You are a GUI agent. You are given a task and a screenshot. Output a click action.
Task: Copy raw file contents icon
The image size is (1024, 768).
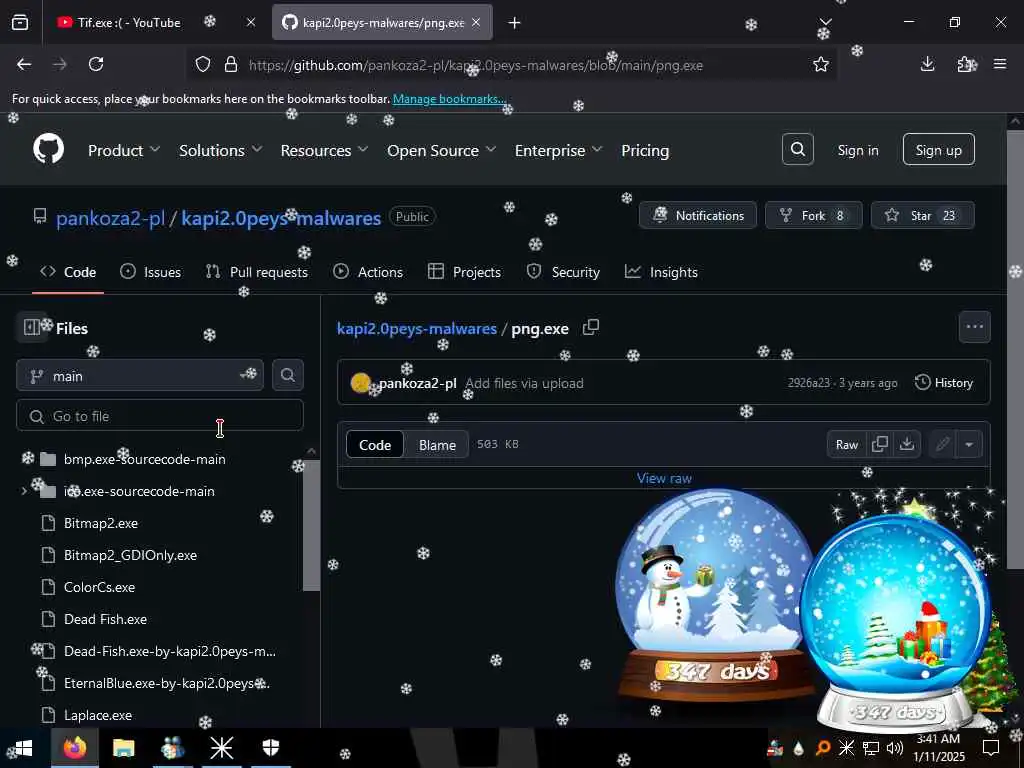click(x=880, y=444)
